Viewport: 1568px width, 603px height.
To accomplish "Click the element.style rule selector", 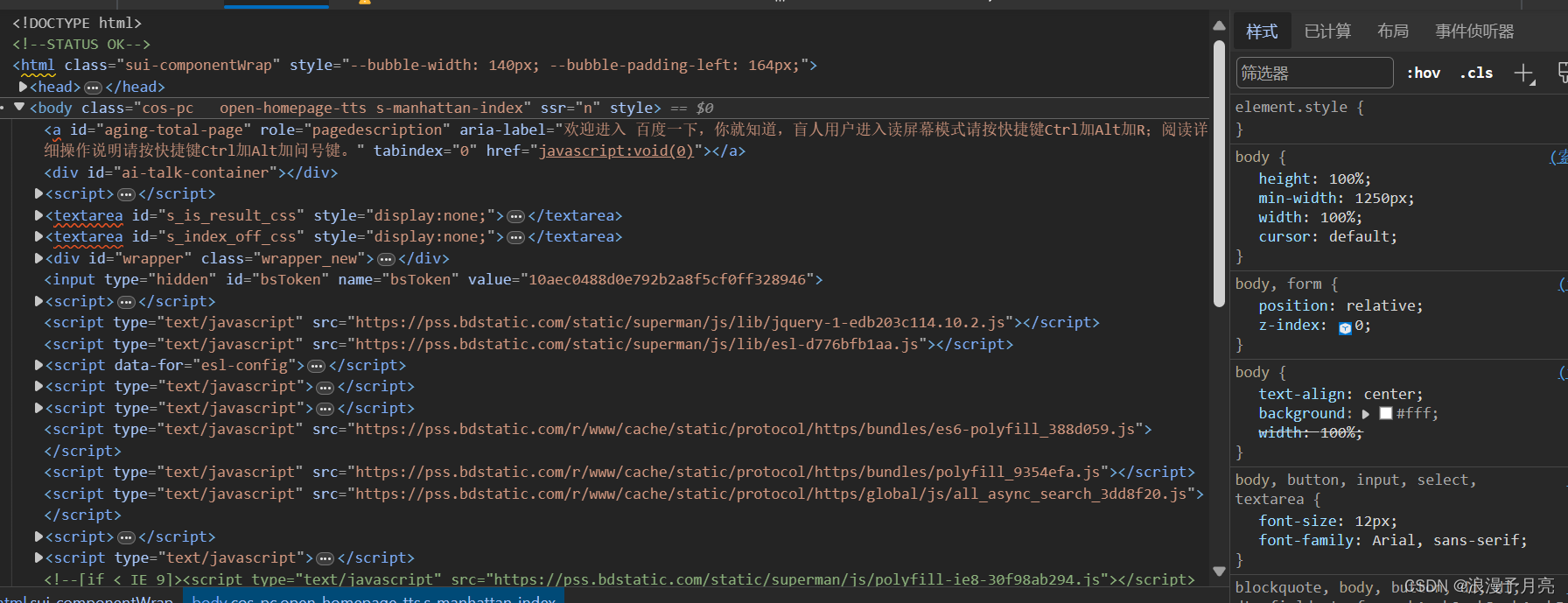I will click(1291, 107).
